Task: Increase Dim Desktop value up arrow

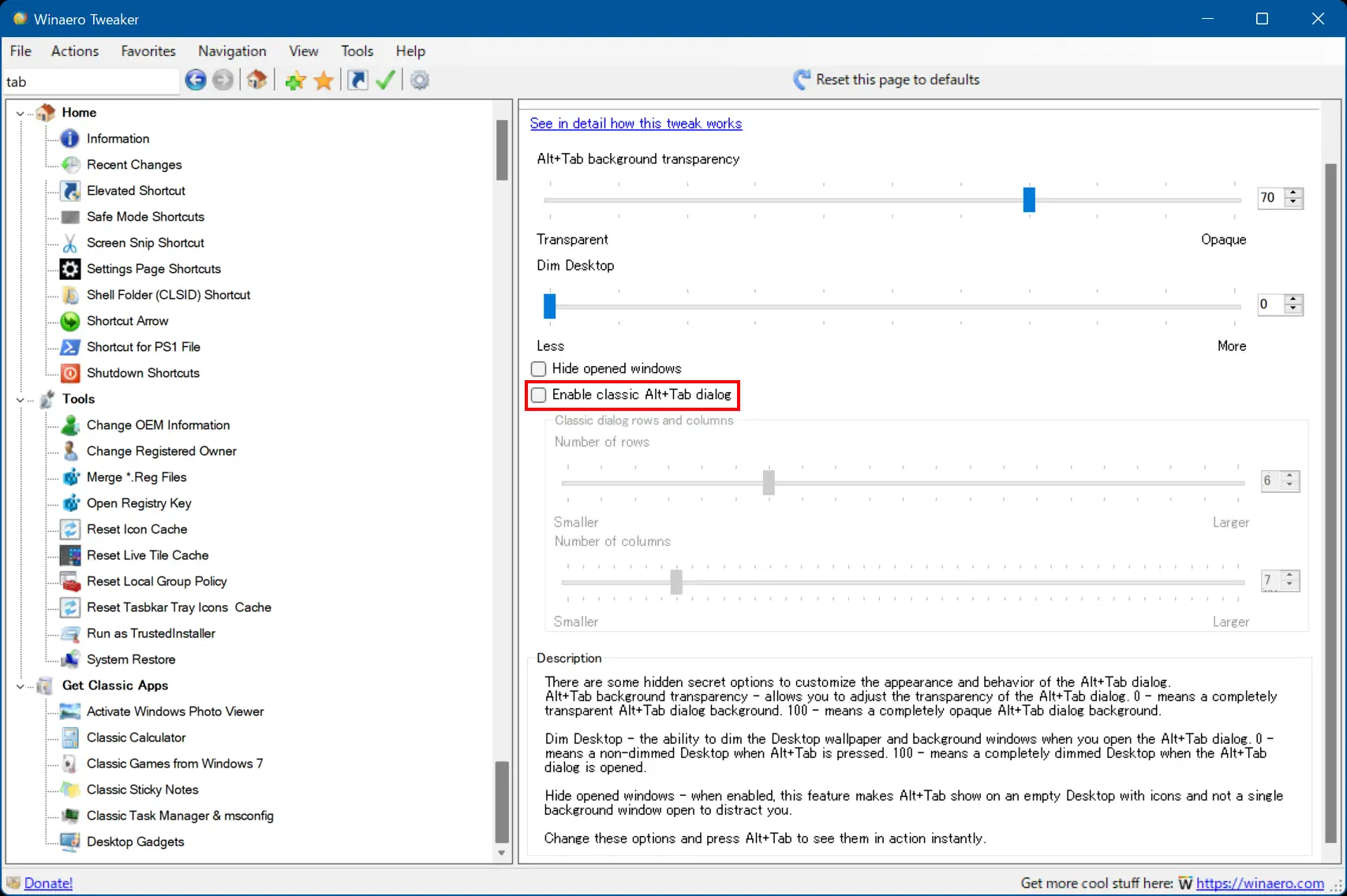Action: click(x=1293, y=299)
